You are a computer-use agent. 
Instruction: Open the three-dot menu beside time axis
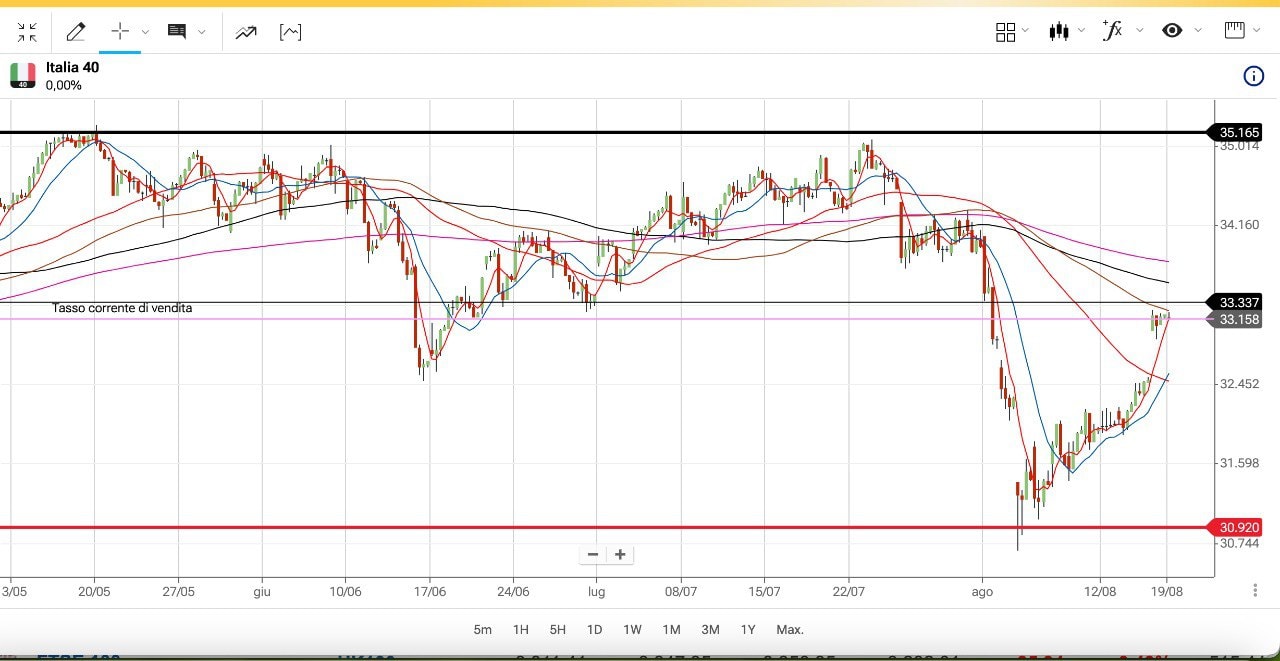pyautogui.click(x=1255, y=591)
